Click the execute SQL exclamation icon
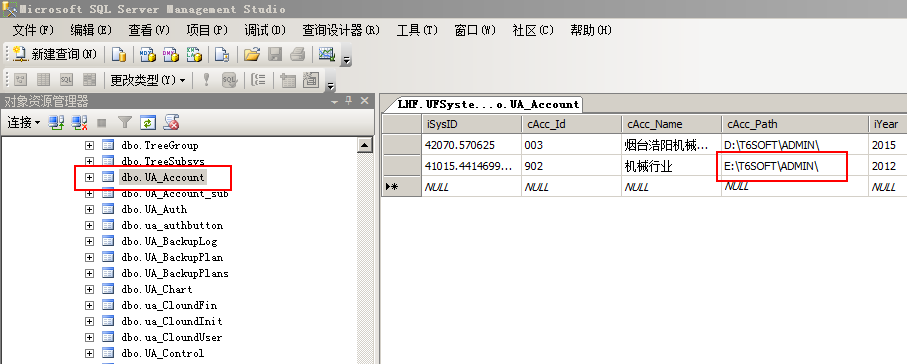The image size is (907, 364). pos(206,80)
